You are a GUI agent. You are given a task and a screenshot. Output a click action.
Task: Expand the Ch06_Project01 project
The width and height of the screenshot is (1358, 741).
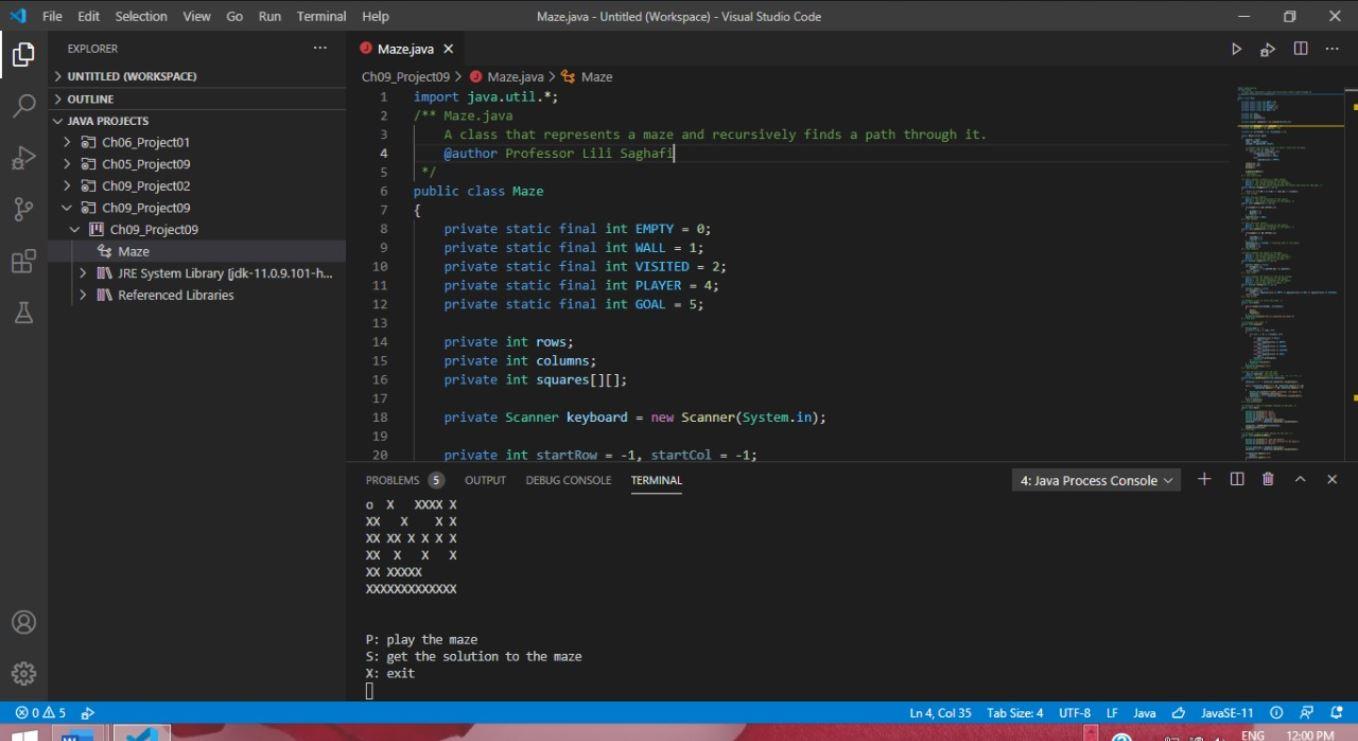(67, 142)
